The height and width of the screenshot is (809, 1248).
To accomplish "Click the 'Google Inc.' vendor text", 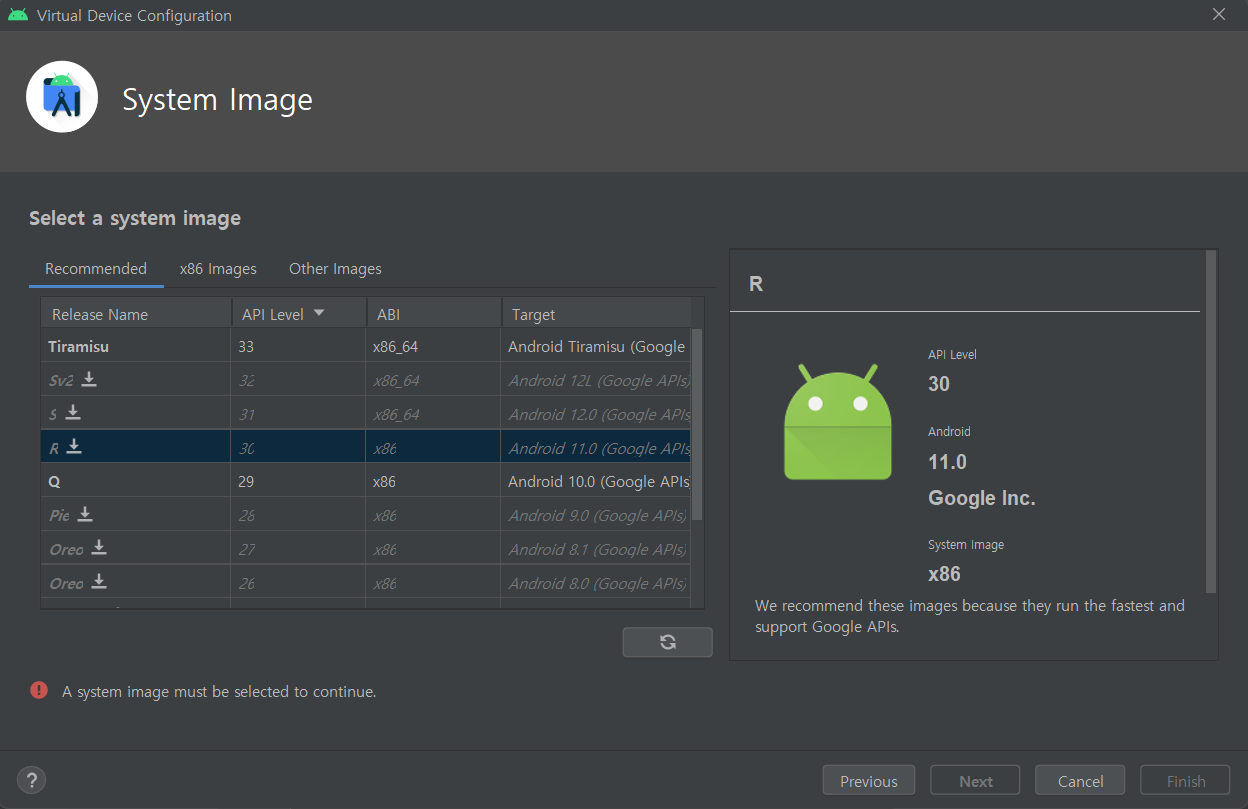I will pyautogui.click(x=981, y=498).
